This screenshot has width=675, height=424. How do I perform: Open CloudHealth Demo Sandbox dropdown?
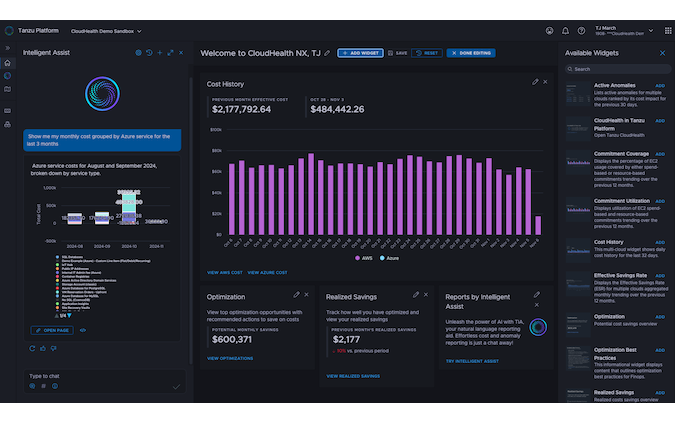(x=106, y=31)
